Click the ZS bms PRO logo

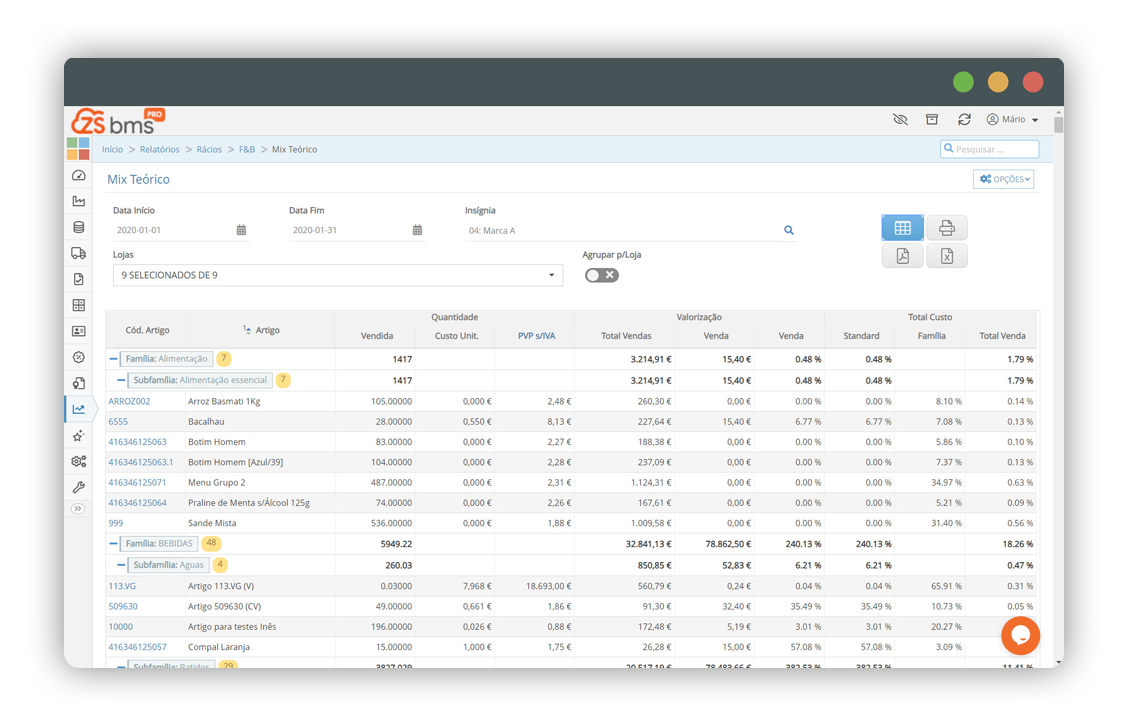click(117, 122)
